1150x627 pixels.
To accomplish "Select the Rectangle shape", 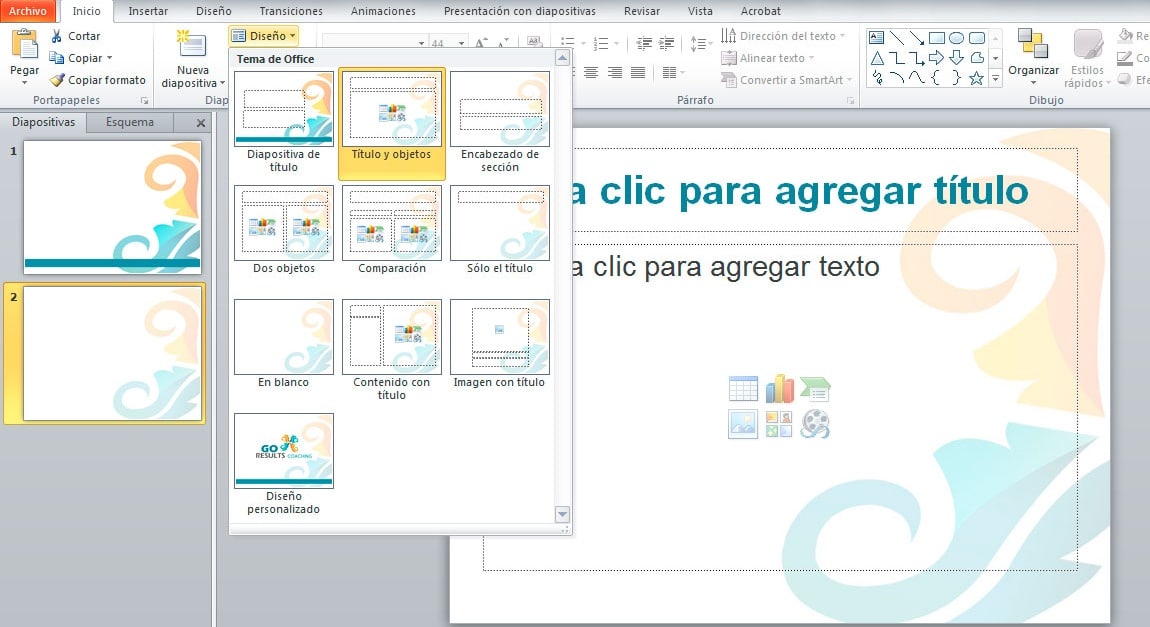I will pos(937,37).
